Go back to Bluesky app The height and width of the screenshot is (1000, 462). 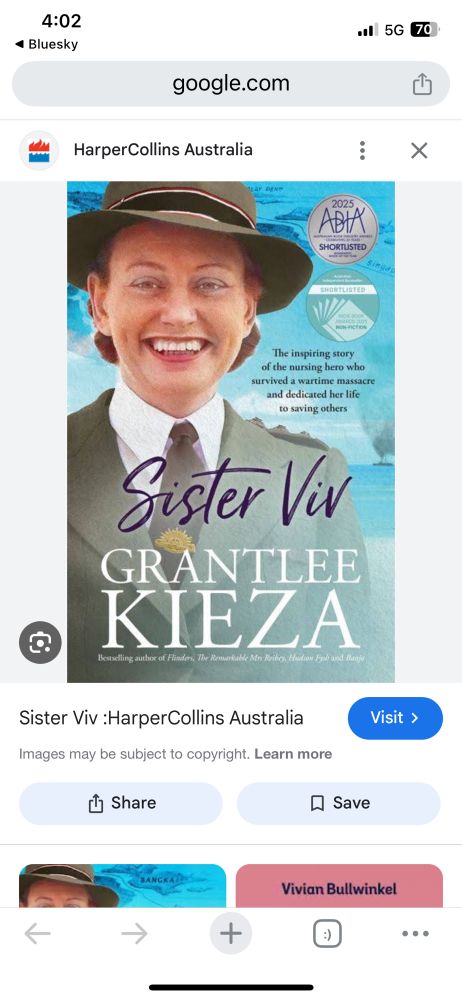pos(46,44)
